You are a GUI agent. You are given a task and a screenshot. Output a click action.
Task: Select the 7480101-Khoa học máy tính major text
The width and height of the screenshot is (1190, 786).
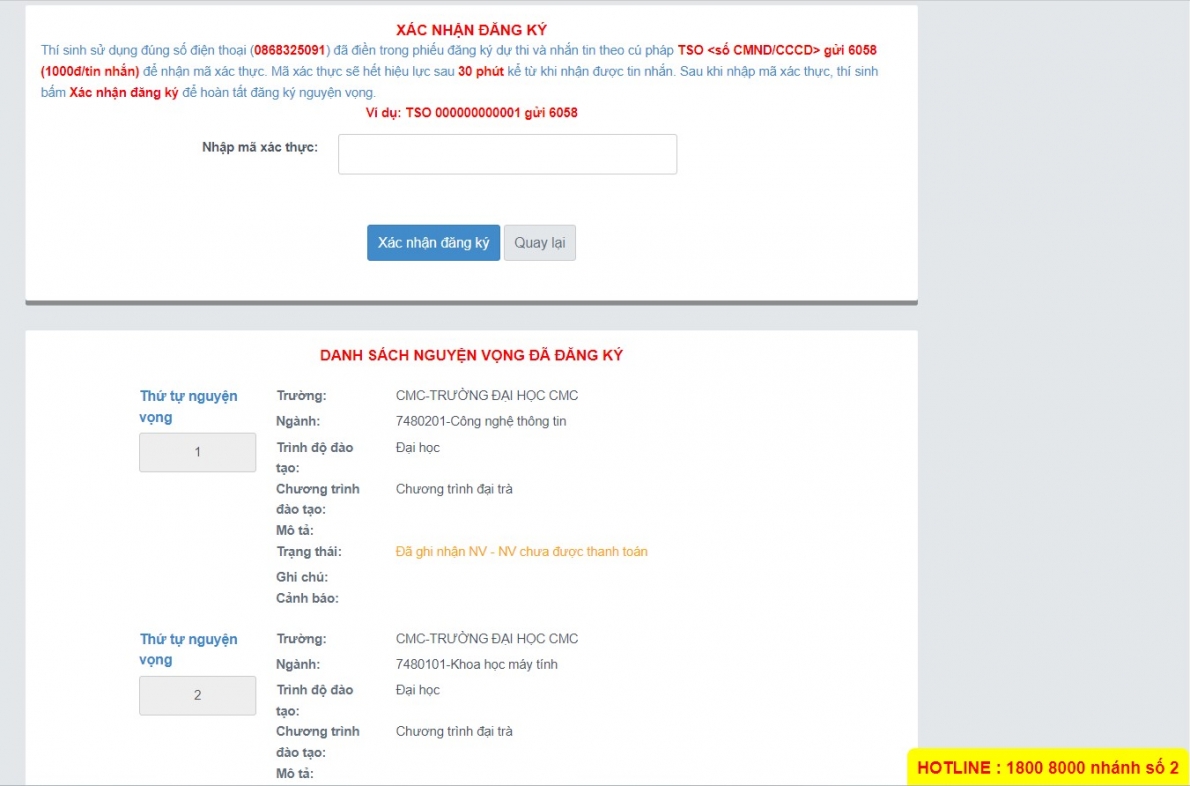click(x=476, y=664)
